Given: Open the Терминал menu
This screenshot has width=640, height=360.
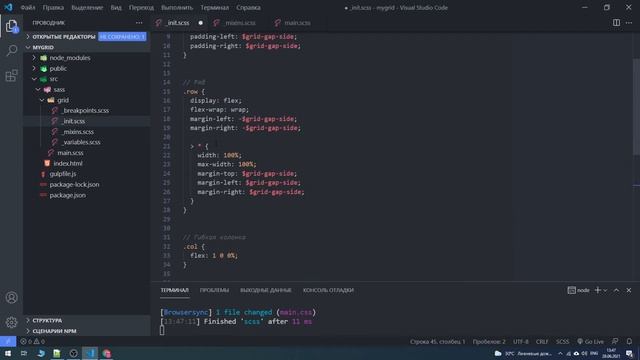Looking at the screenshot, I should click(x=214, y=7).
